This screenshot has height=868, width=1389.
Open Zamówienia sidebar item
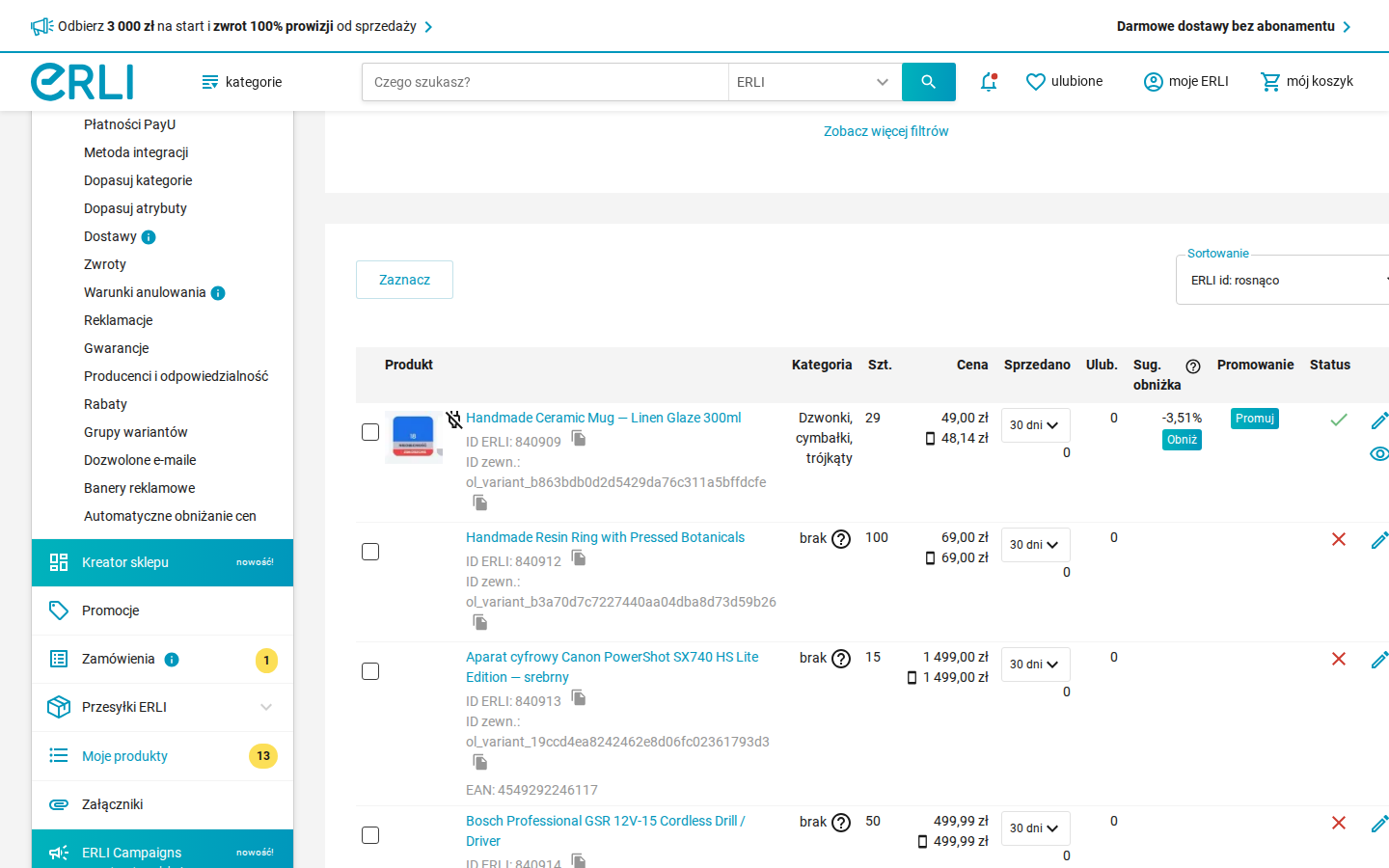[x=162, y=660]
